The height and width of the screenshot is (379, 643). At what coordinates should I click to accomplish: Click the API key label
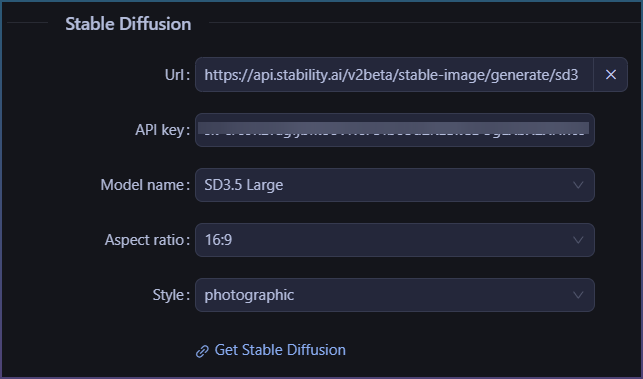(x=162, y=130)
